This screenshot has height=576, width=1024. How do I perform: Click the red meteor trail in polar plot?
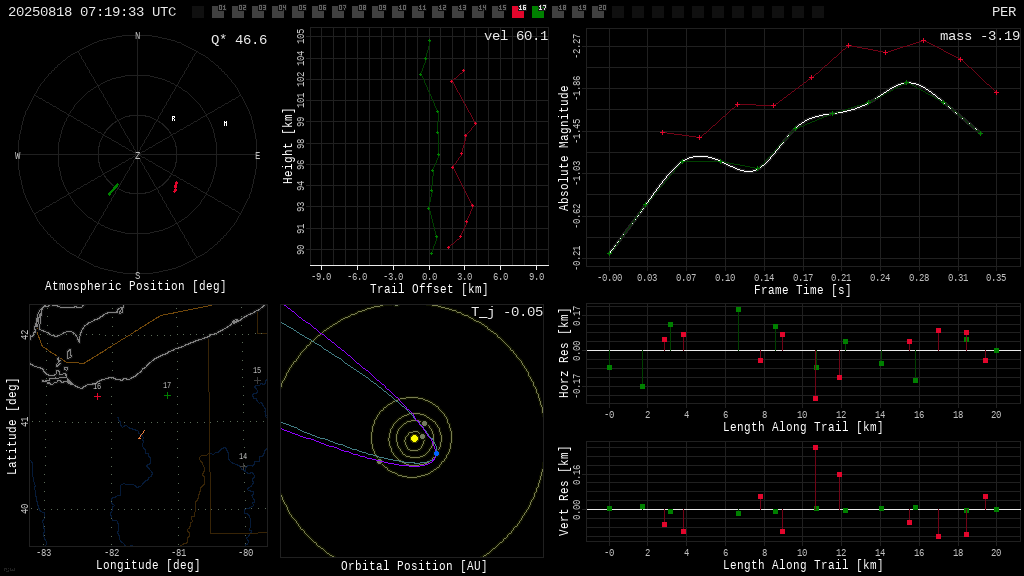pyautogui.click(x=175, y=187)
